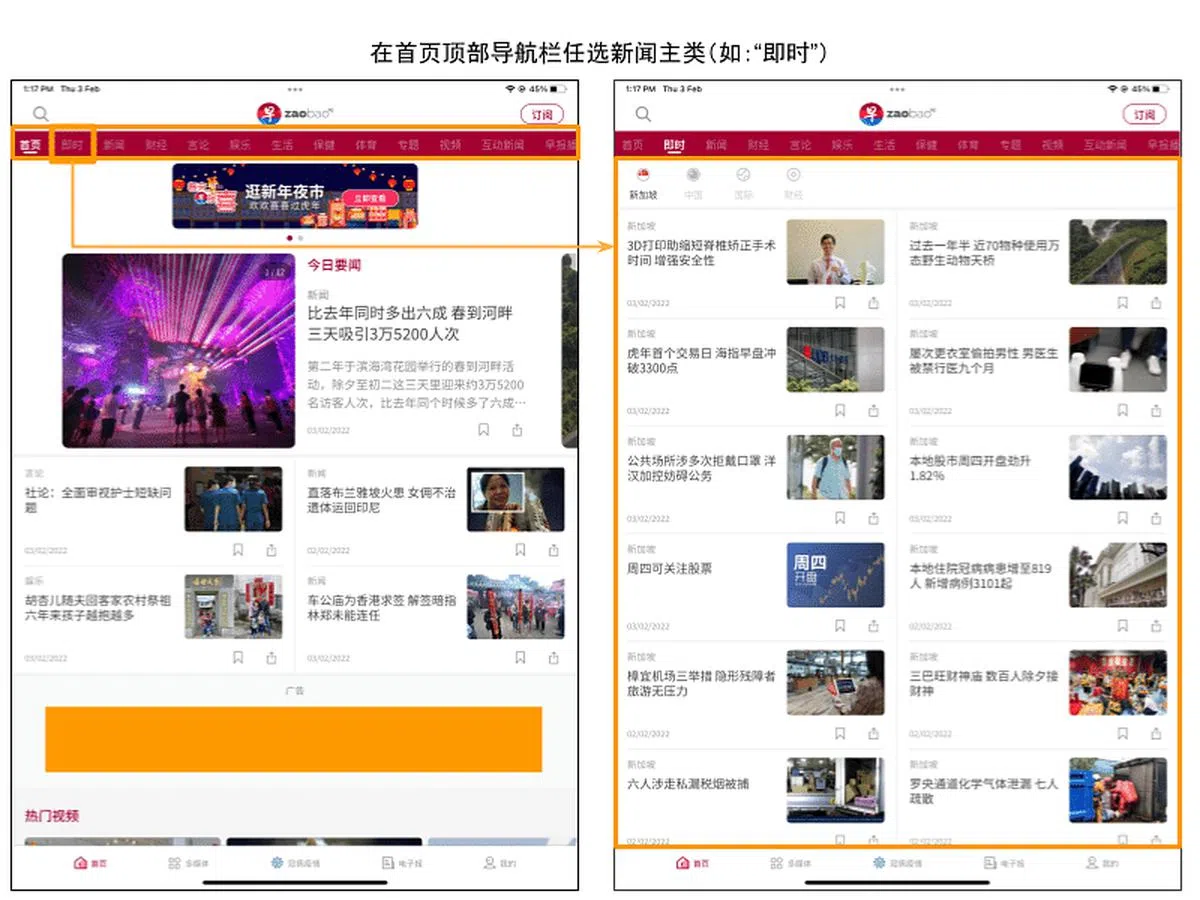Select the 中国 region filter icon

[x=693, y=183]
